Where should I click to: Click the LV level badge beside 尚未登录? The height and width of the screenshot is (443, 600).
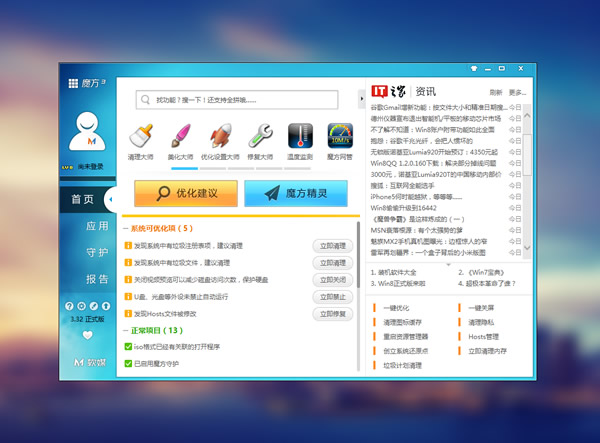(68, 167)
